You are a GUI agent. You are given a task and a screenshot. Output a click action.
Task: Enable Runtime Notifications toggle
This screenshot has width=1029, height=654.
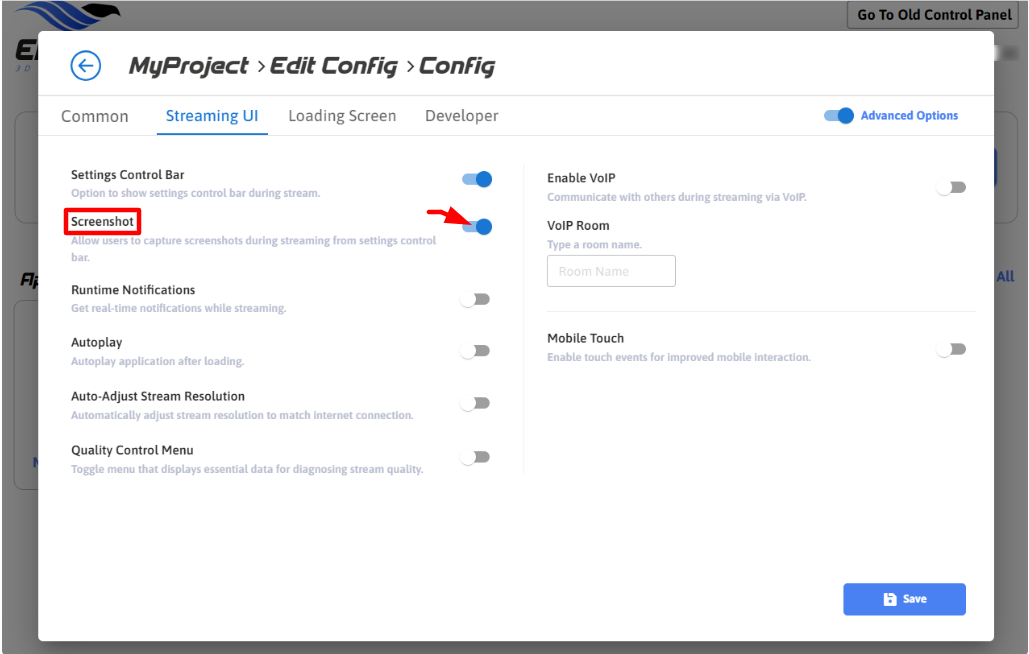(x=475, y=299)
